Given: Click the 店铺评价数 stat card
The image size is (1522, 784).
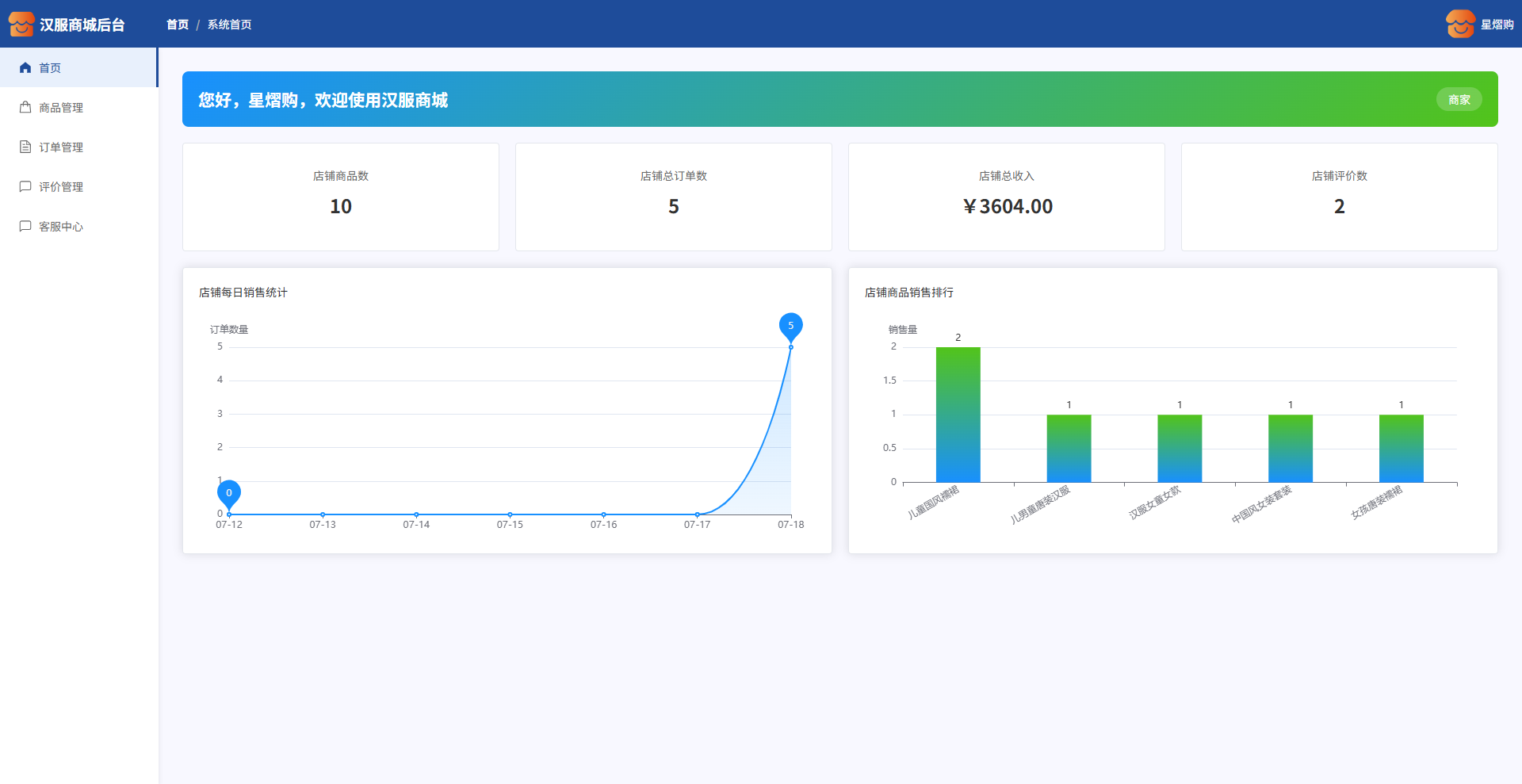Looking at the screenshot, I should click(1339, 197).
